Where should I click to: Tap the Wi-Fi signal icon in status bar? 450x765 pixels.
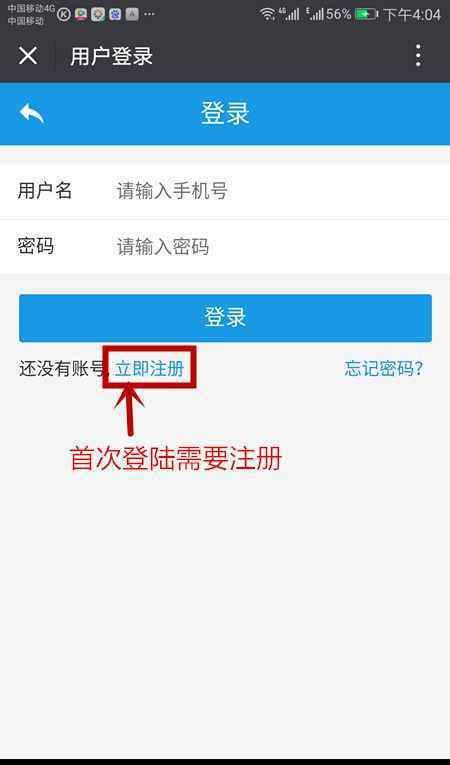267,14
